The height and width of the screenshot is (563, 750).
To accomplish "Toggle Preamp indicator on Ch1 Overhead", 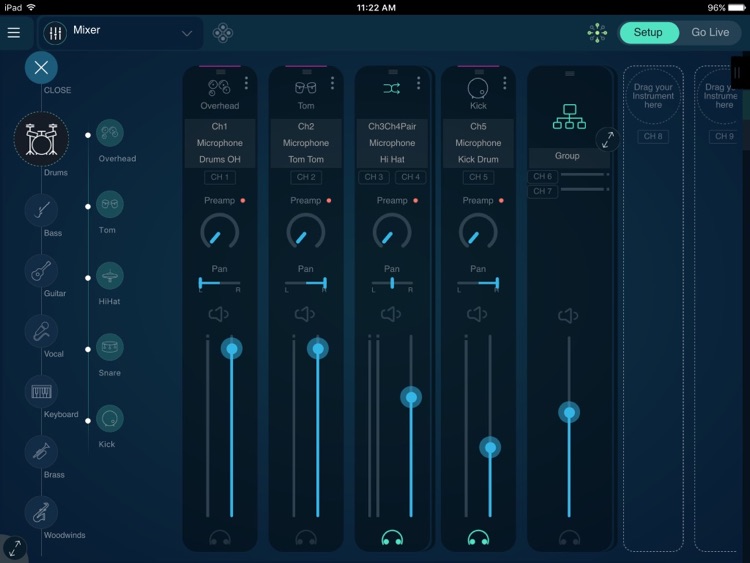I will coord(243,200).
